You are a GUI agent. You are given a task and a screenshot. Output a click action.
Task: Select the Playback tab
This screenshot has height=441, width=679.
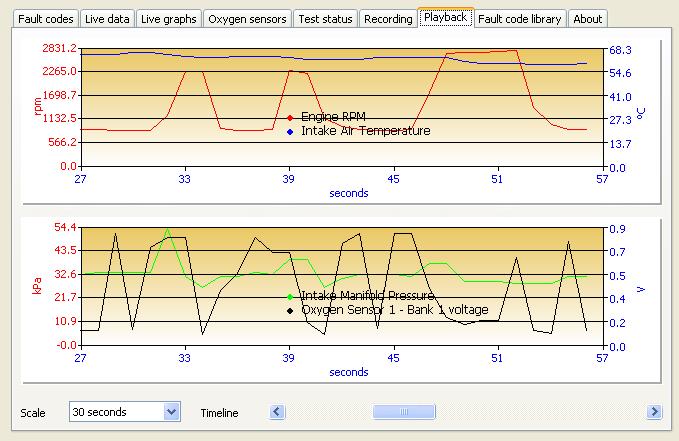click(445, 18)
